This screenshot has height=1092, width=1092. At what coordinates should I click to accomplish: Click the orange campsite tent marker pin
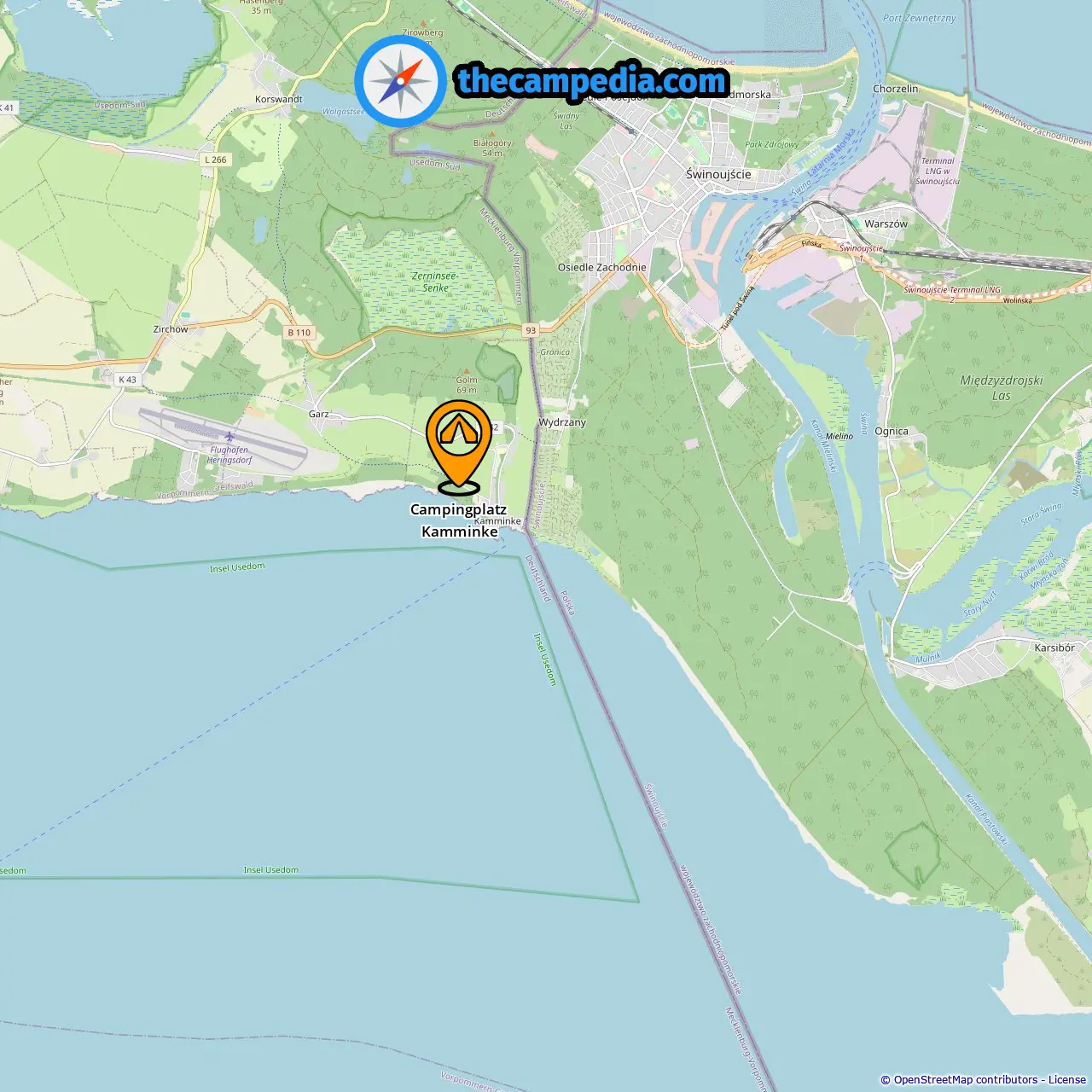[459, 447]
